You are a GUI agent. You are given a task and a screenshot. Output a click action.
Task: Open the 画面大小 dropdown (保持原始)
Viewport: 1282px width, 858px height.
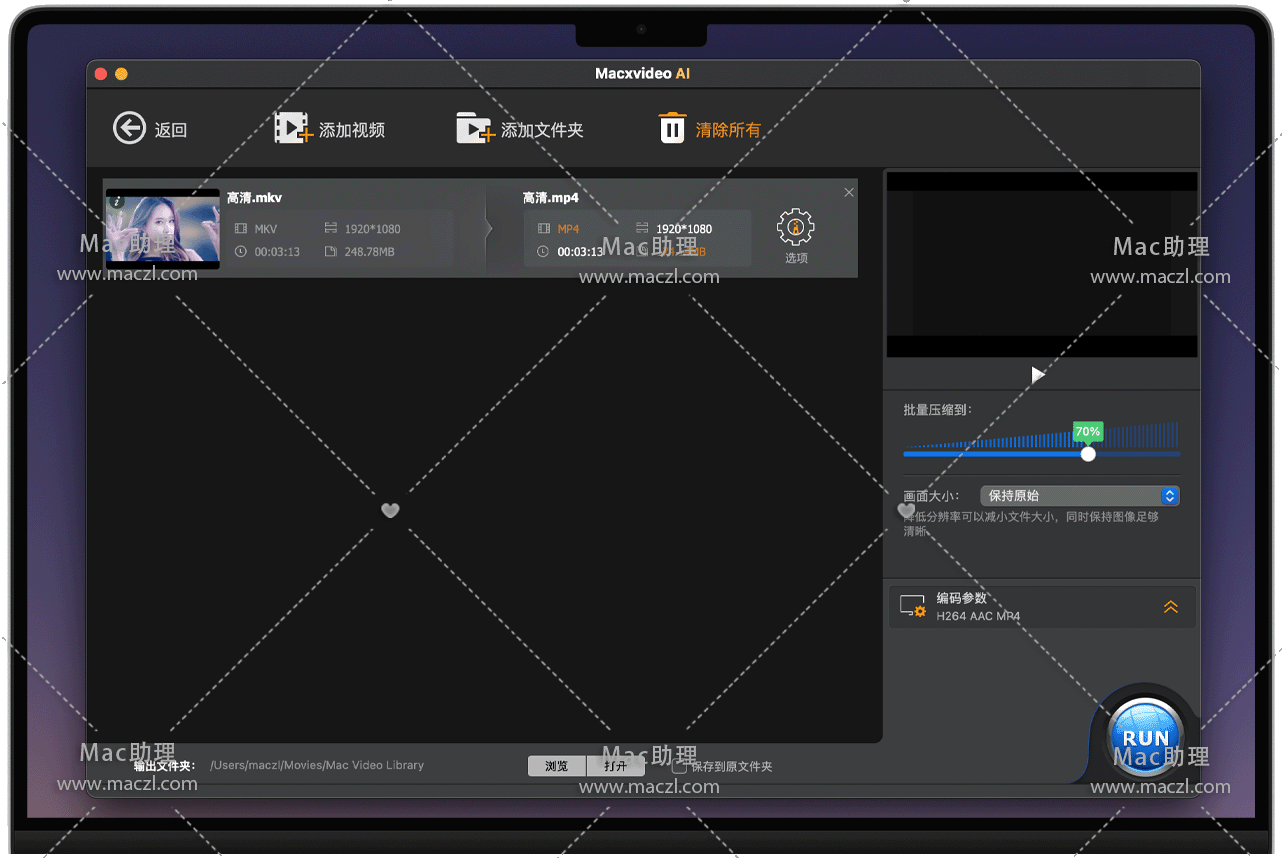pos(1080,496)
